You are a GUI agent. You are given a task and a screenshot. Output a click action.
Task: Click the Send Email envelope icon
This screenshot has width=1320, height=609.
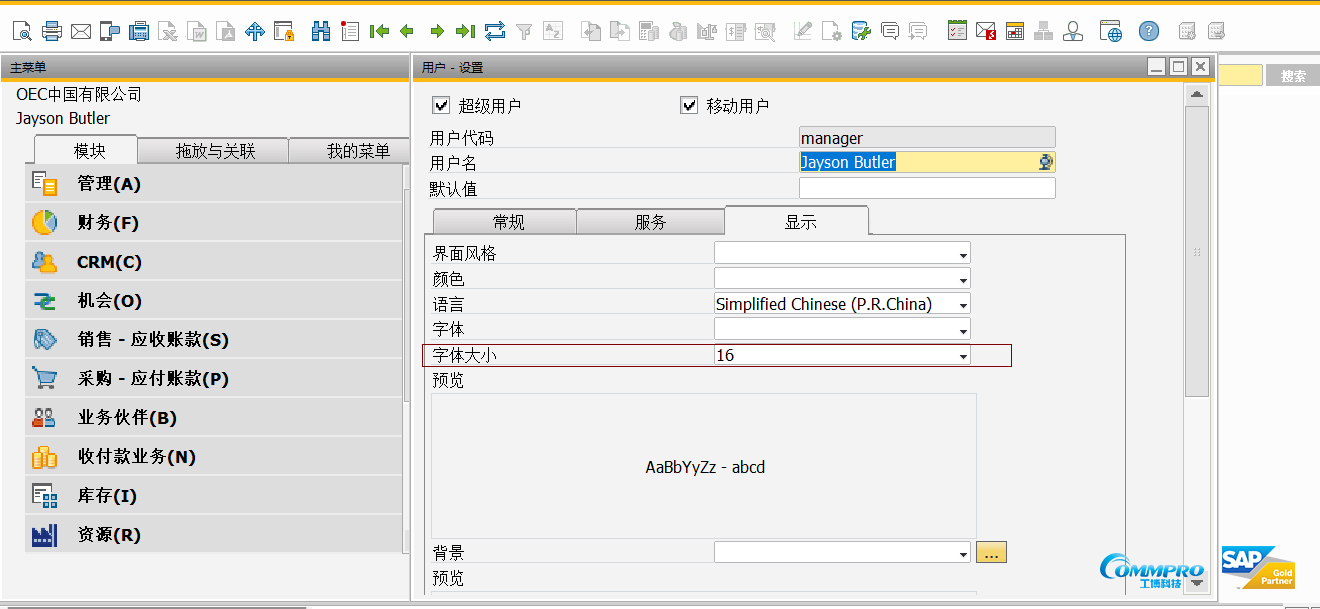[81, 31]
